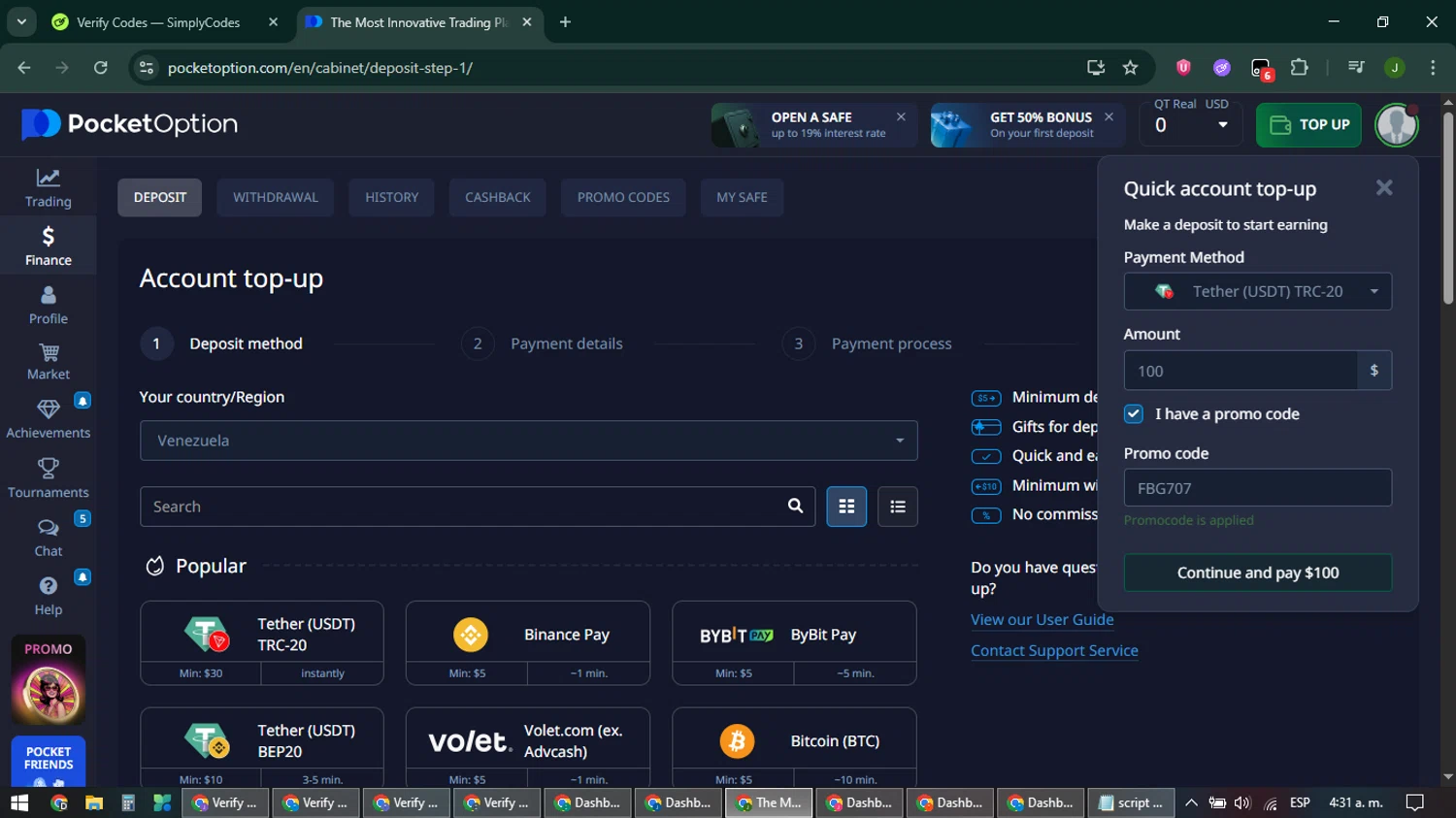Open Tournaments trophy icon
The width and height of the screenshot is (1456, 818).
[x=48, y=478]
